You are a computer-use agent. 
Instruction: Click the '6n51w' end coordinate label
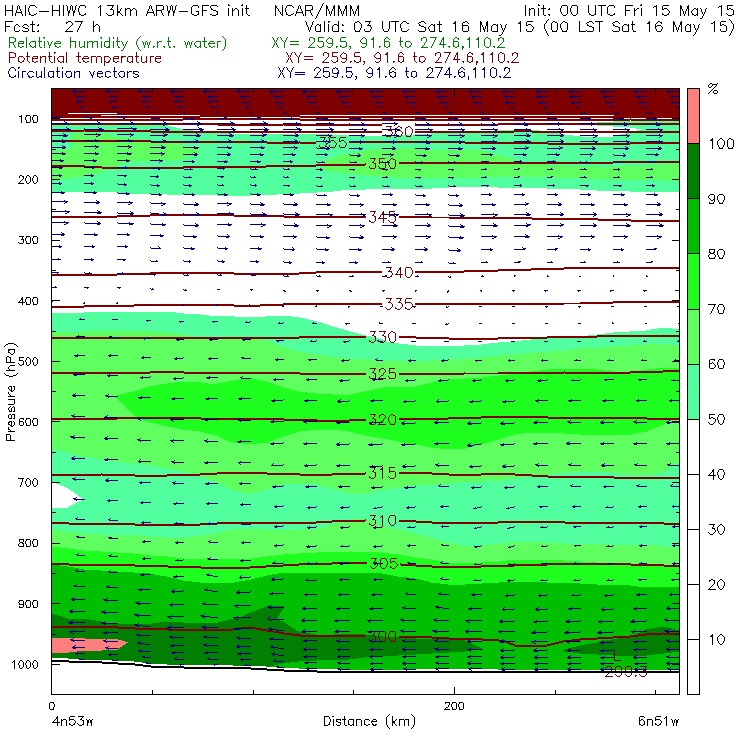click(x=658, y=721)
